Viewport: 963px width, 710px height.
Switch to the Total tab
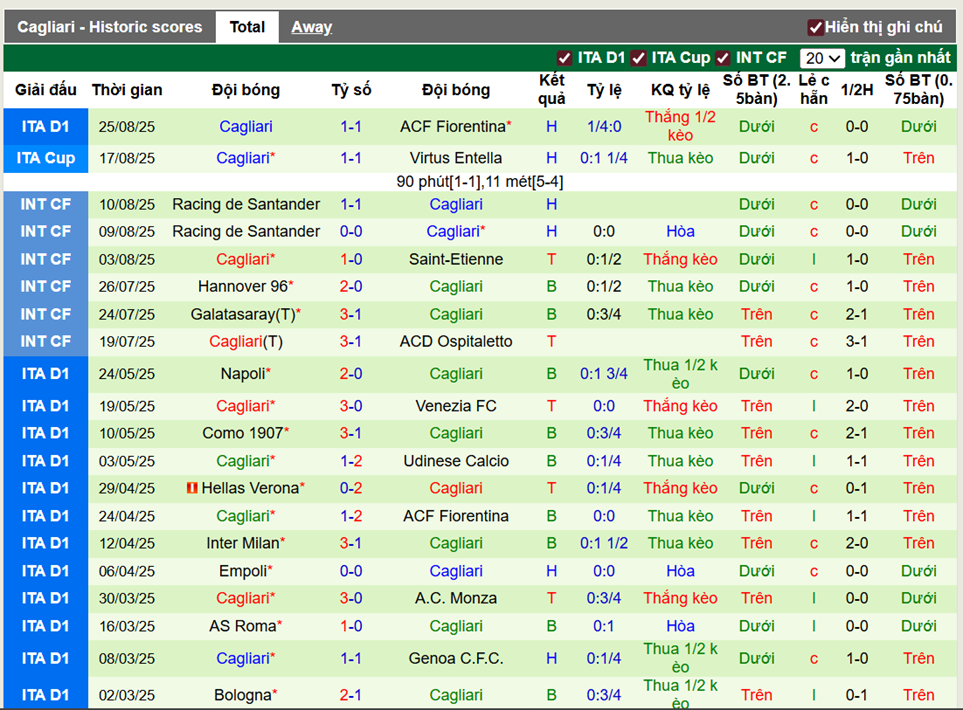click(x=247, y=27)
